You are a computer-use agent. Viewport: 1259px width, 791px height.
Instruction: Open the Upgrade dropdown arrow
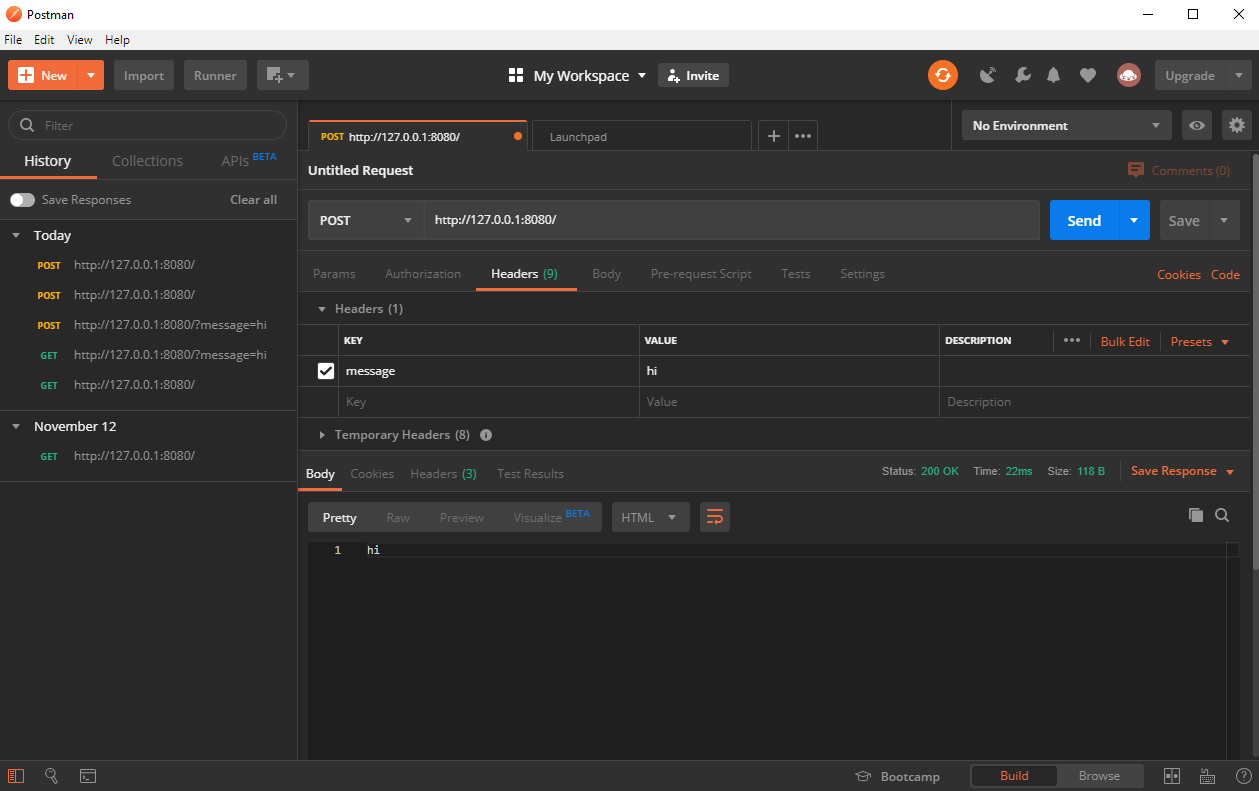(1239, 75)
